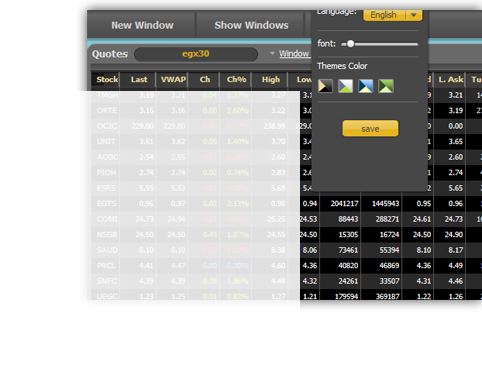Select the OCIC stock row name

tap(107, 126)
